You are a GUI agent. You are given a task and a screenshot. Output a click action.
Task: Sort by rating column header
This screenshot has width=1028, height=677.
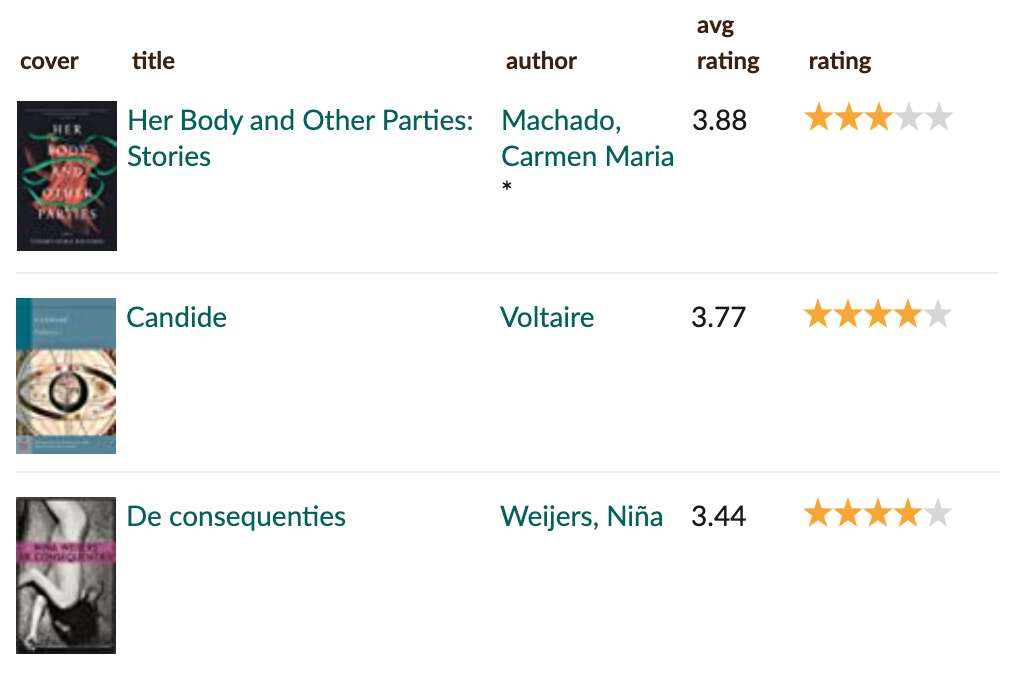840,61
